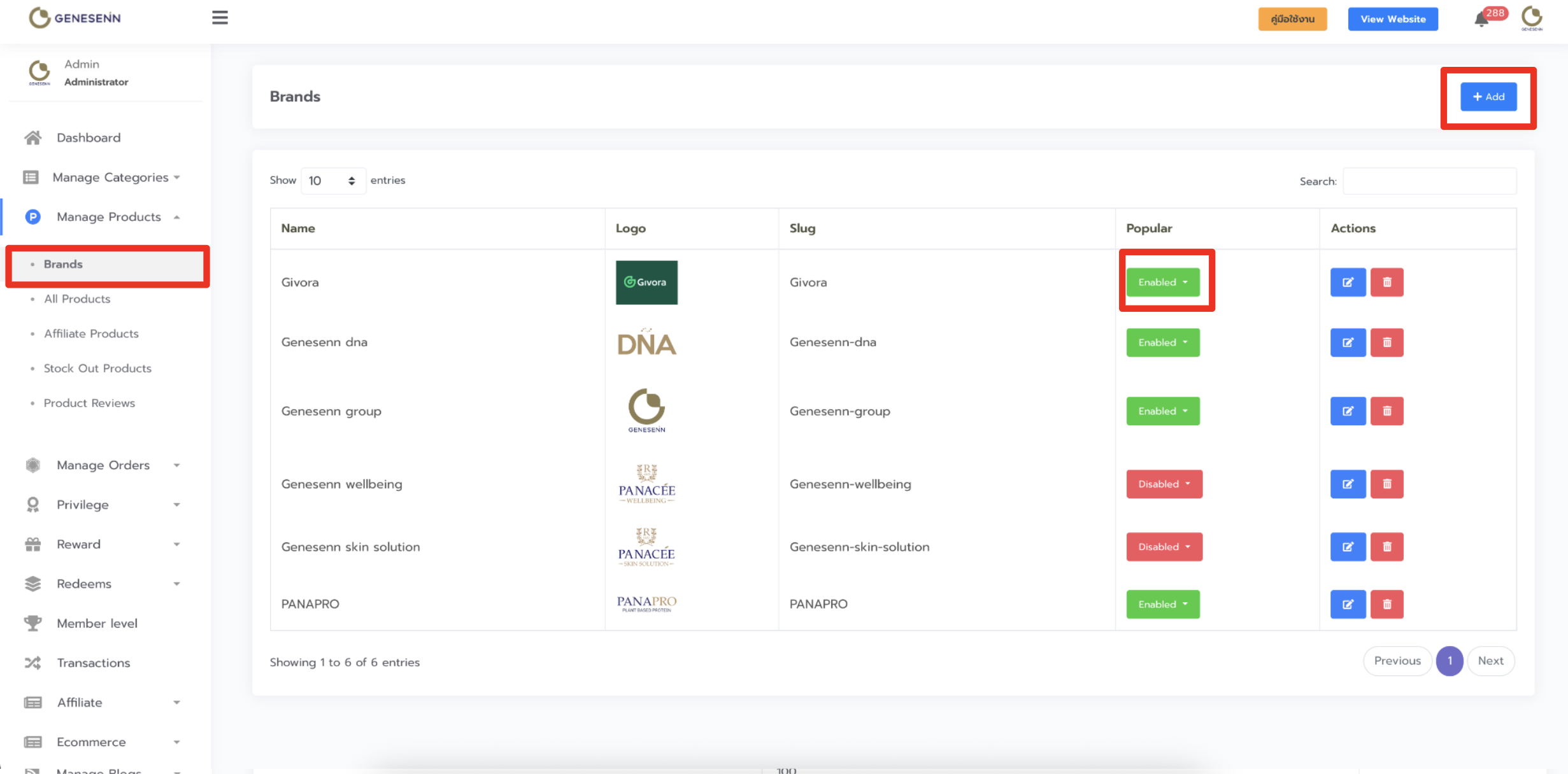Screen dimensions: 1568x774
Task: Delete the Genesenn wellbeing brand
Action: point(1386,484)
